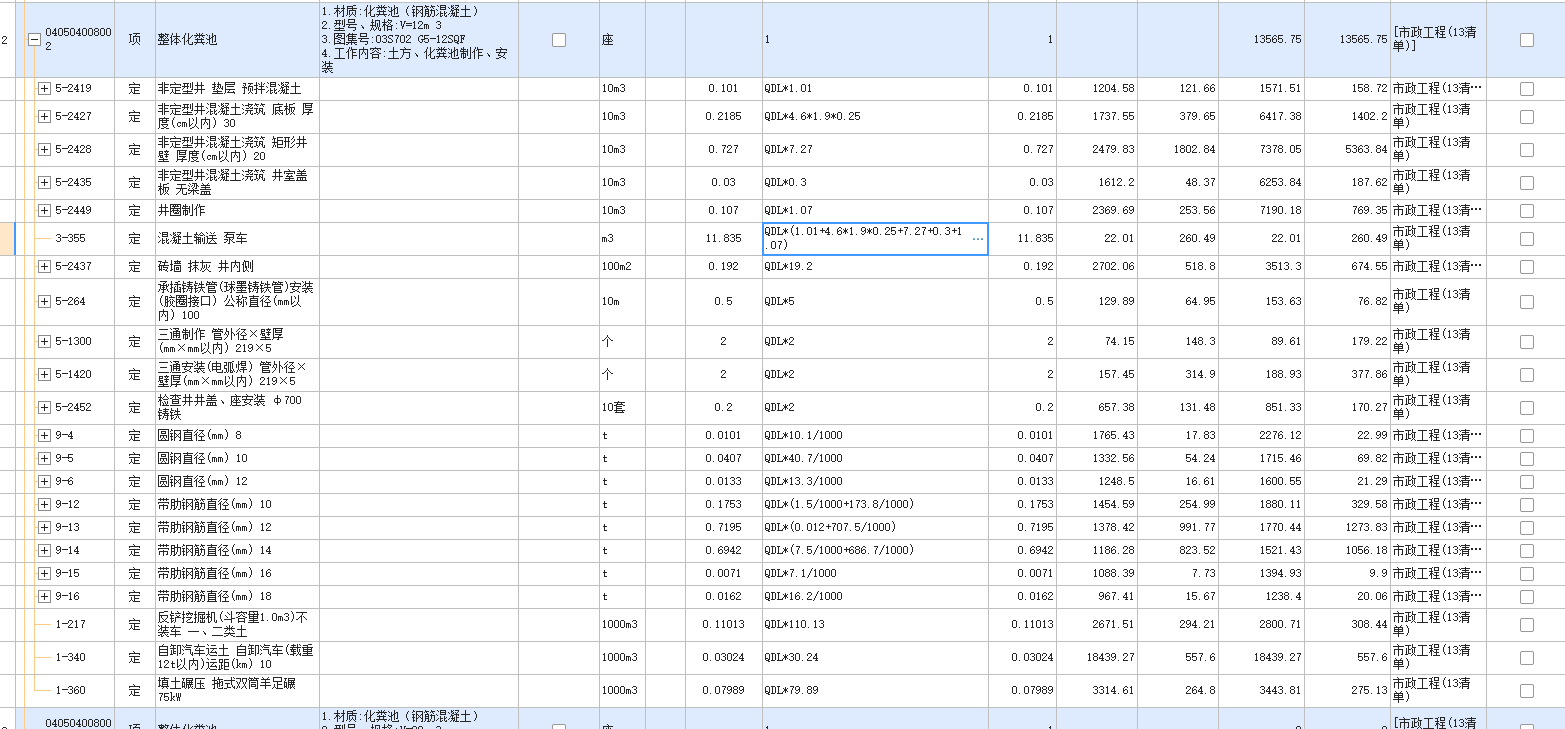Tick the checkbox for row 1-340
Screen dimensions: 1565x729
[1526, 658]
